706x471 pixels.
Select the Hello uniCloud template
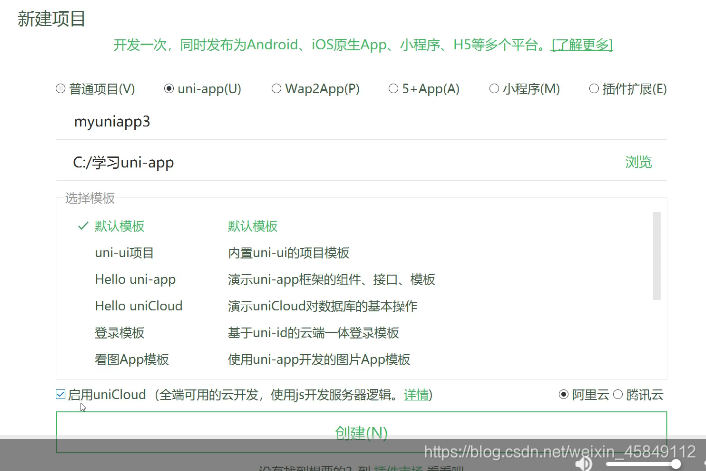pos(139,306)
